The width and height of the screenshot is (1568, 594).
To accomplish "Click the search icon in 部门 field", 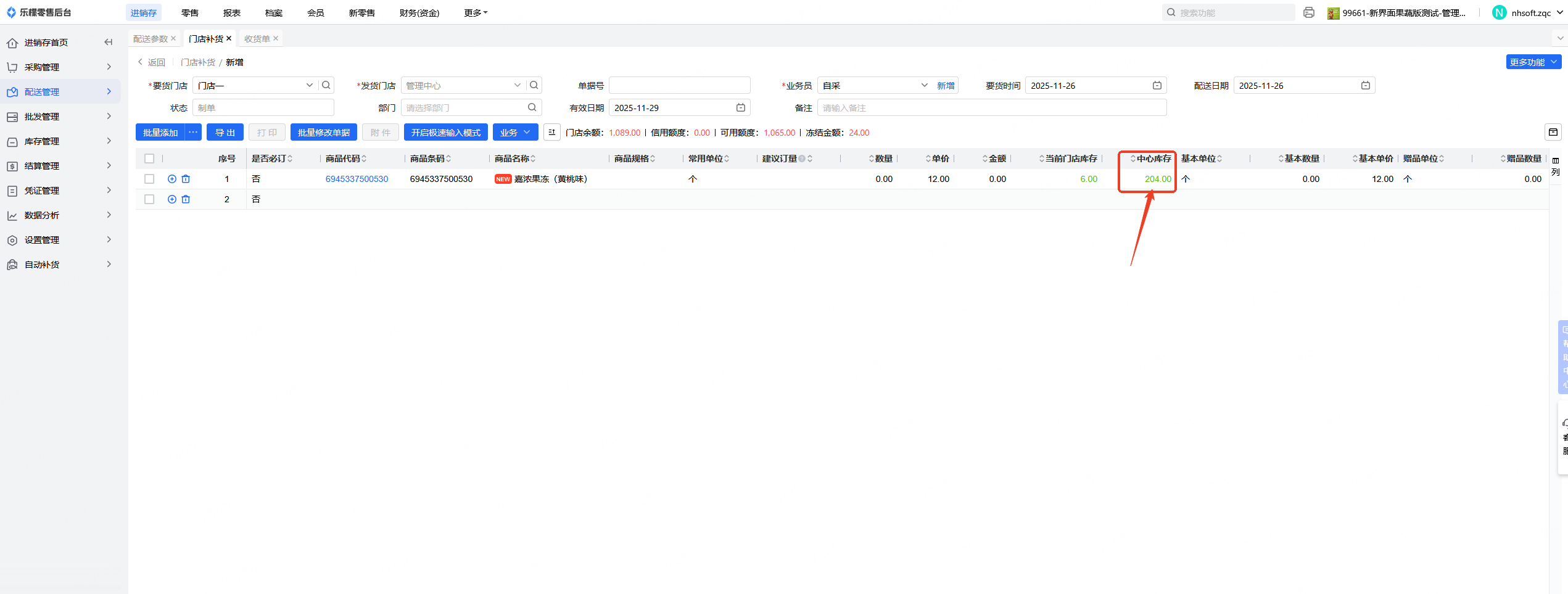I will pos(532,107).
